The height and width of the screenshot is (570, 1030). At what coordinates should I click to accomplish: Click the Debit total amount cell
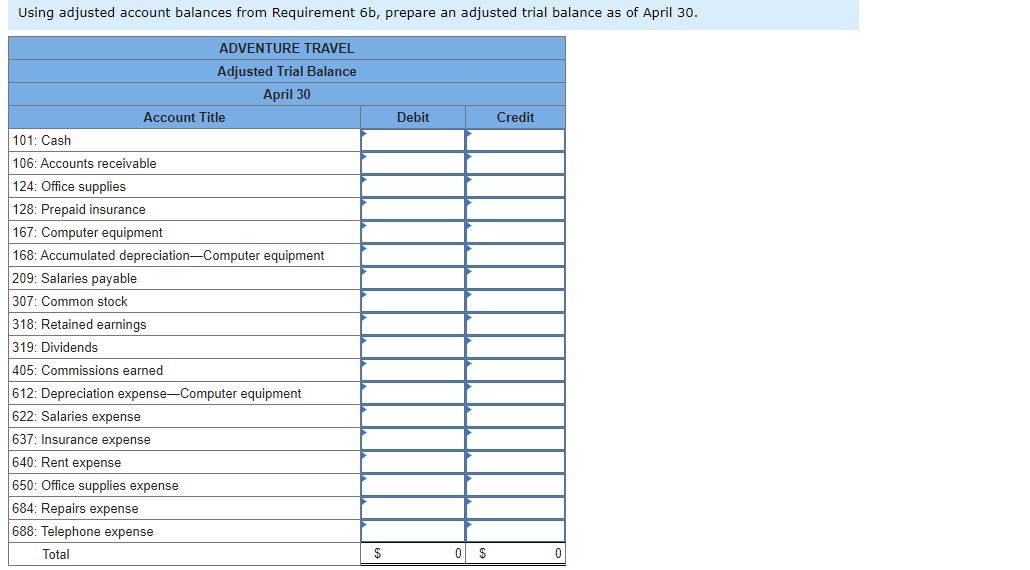pyautogui.click(x=413, y=554)
